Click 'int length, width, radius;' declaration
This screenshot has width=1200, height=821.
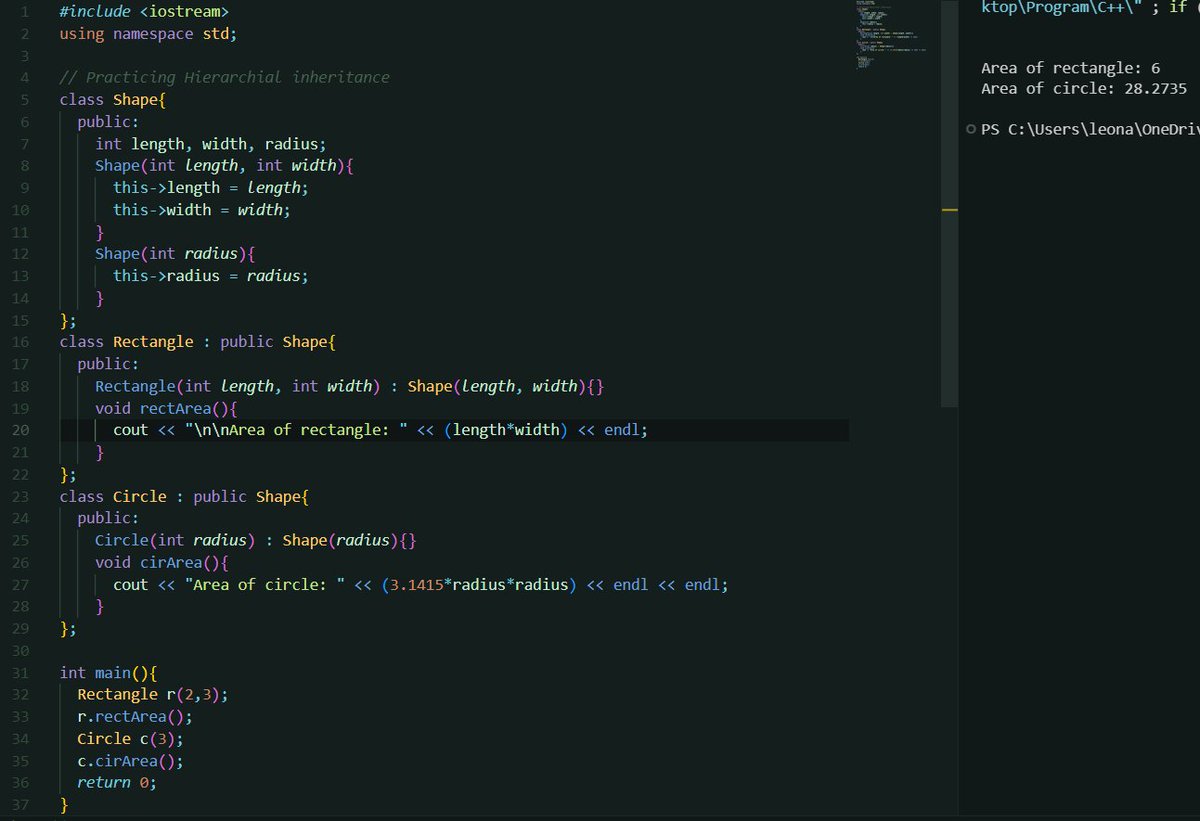pos(210,144)
